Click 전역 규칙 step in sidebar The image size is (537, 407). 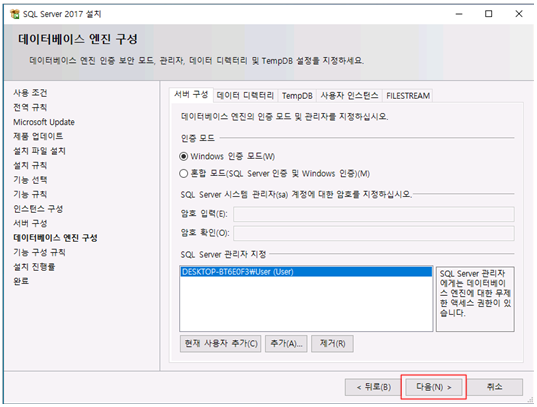tap(30, 107)
